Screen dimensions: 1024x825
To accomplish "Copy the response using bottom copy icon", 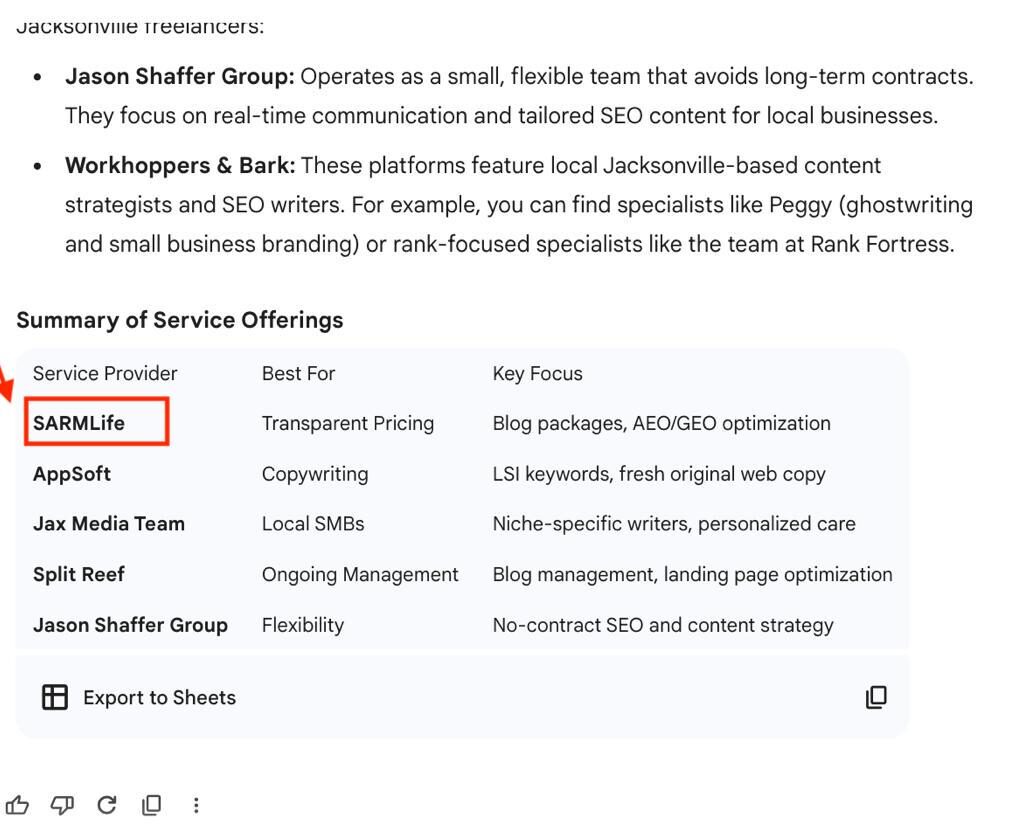I will pos(152,805).
